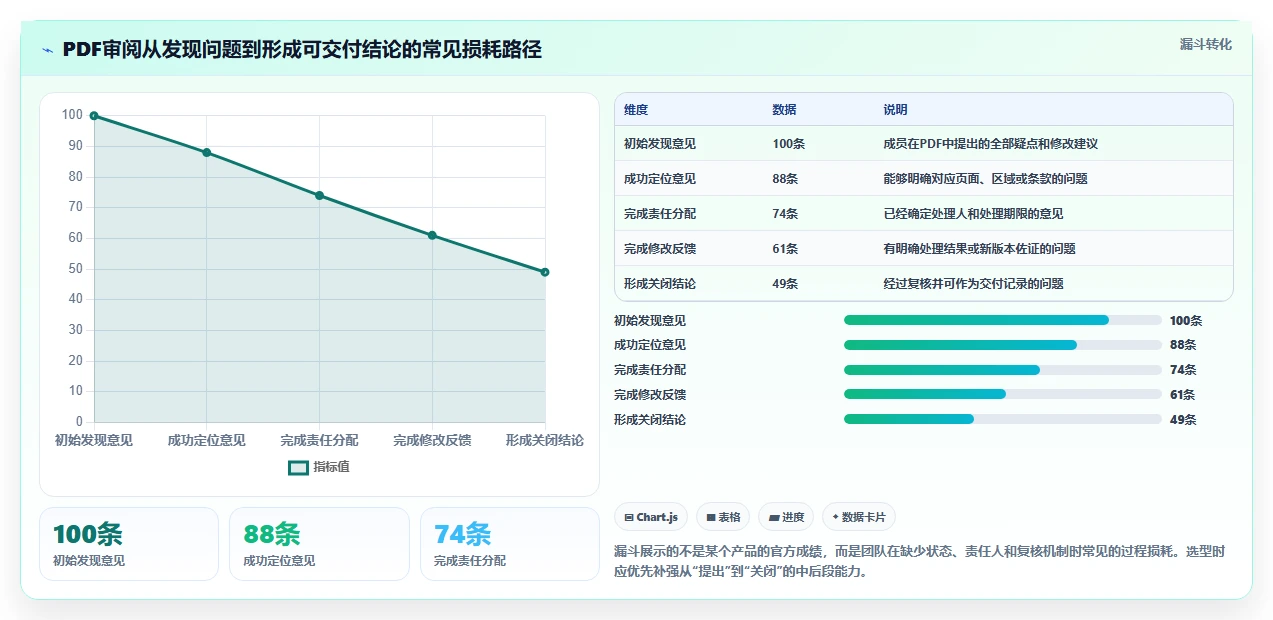The width and height of the screenshot is (1273, 620).
Task: Click the 初始发现意见 progress bar
Action: pyautogui.click(x=1003, y=320)
